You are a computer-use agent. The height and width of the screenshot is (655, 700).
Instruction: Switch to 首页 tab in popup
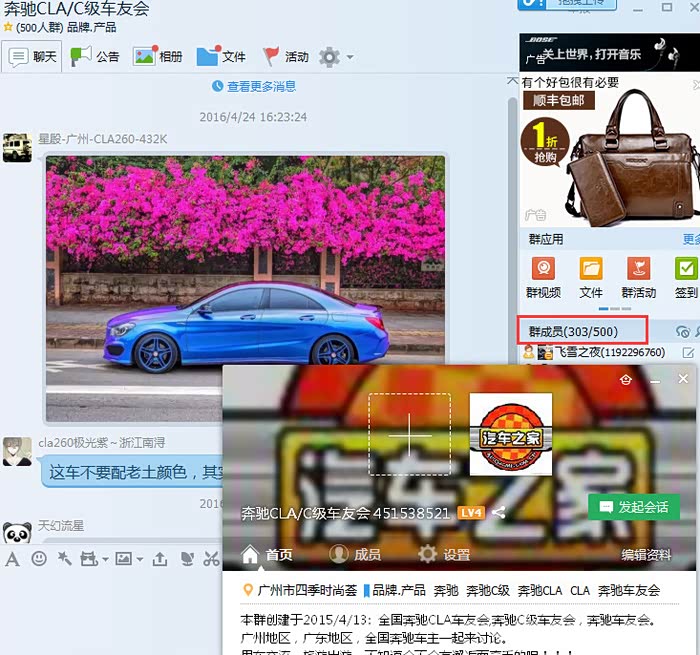click(267, 555)
